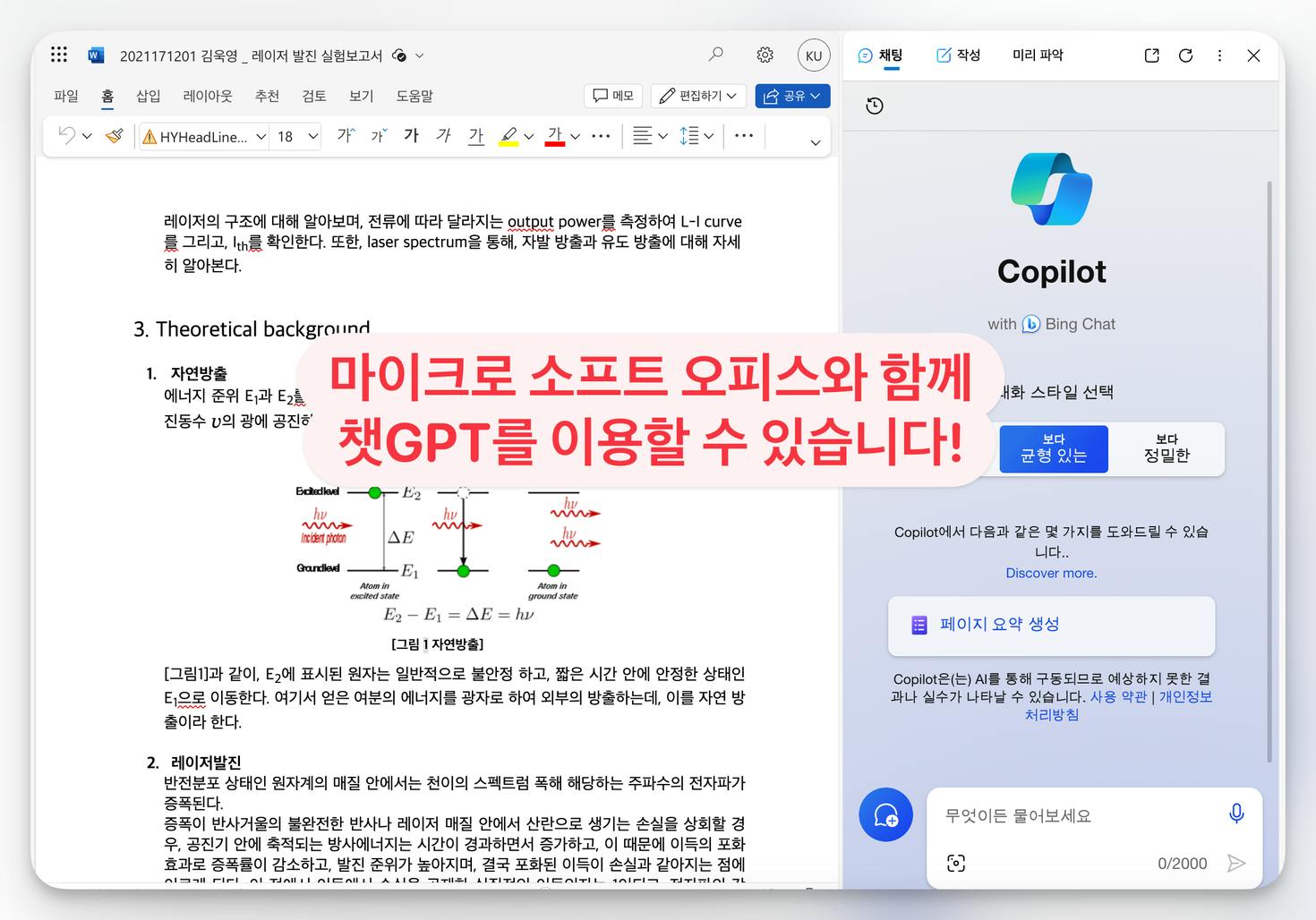Open highlight color dropdown arrow

pos(528,137)
